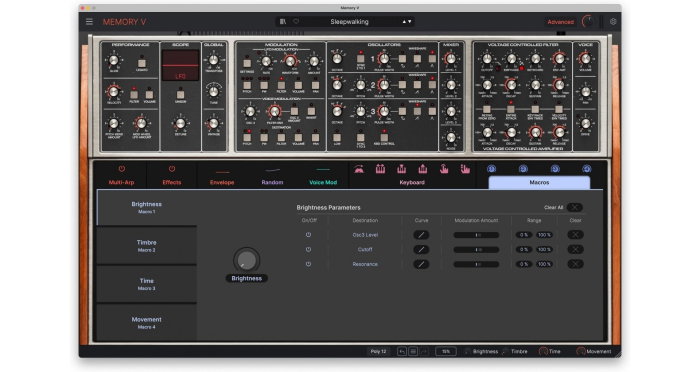Select the third Keyboard icon
The height and width of the screenshot is (372, 700).
coord(401,169)
